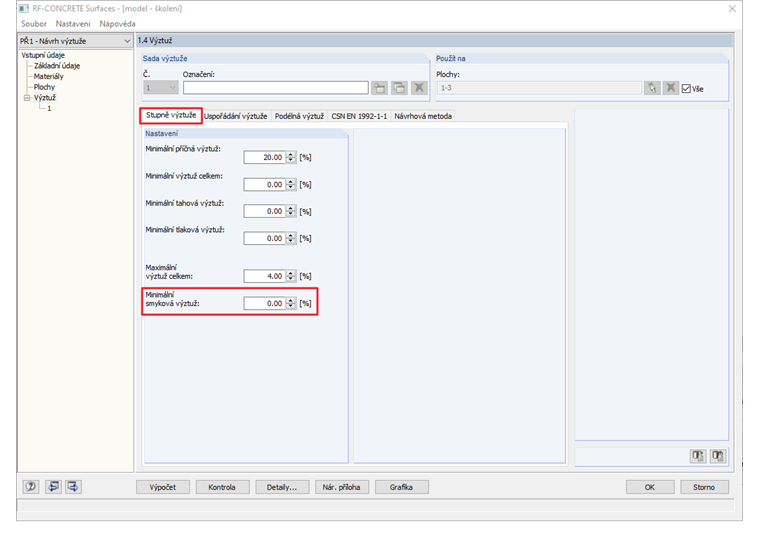Click the Plochy field showing 1-3
The height and width of the screenshot is (545, 760).
coord(539,88)
